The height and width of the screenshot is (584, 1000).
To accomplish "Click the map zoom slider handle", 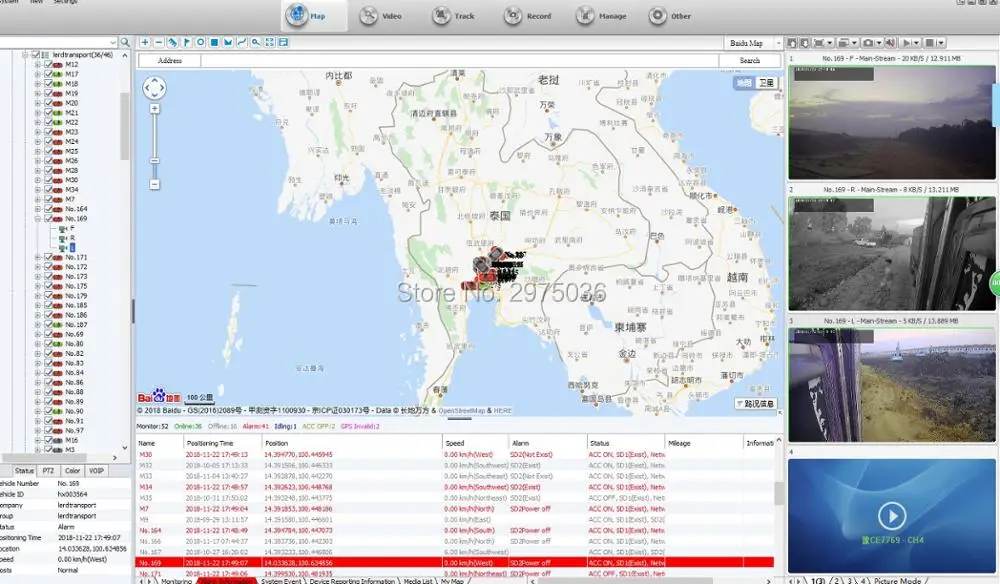I will click(154, 161).
